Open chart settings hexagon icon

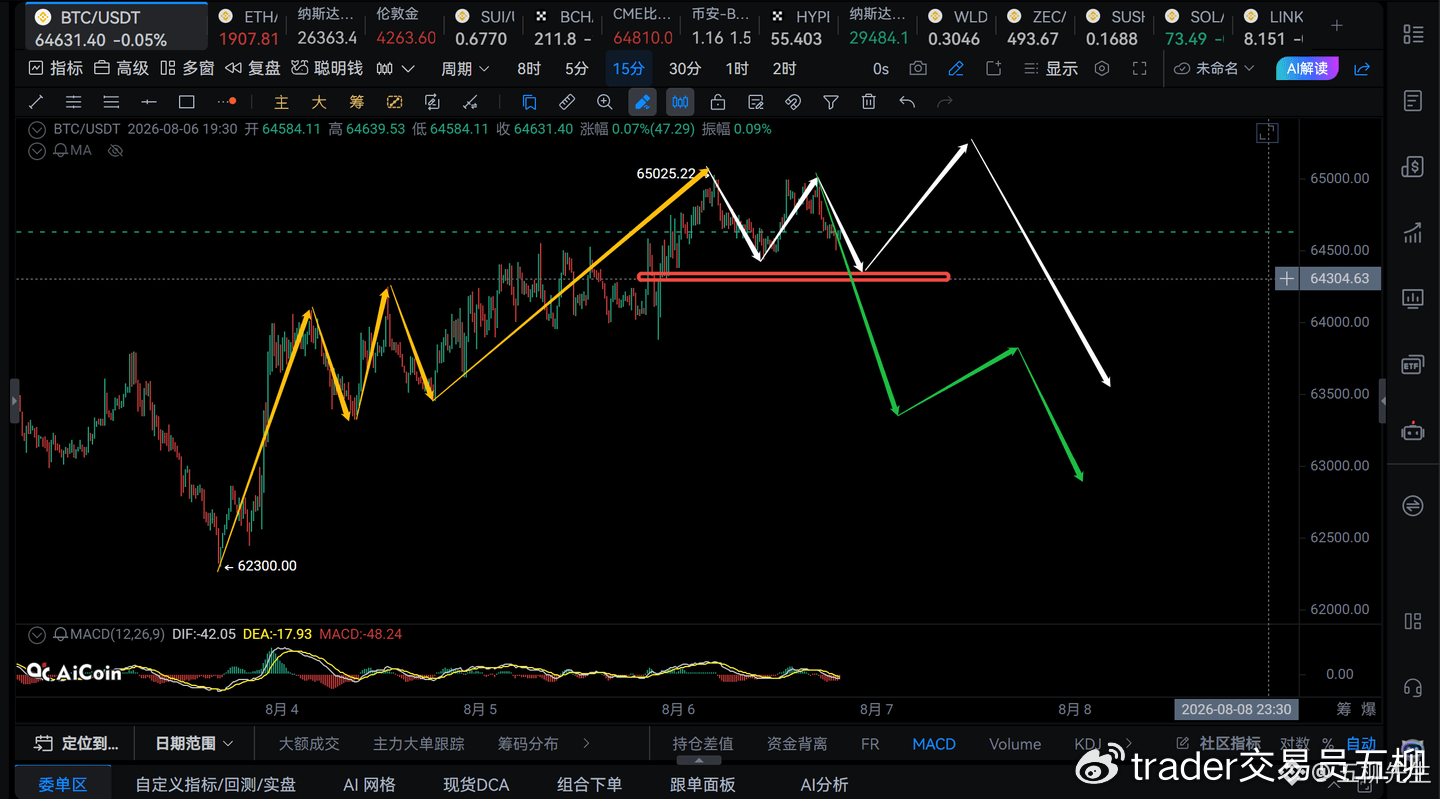[1102, 68]
